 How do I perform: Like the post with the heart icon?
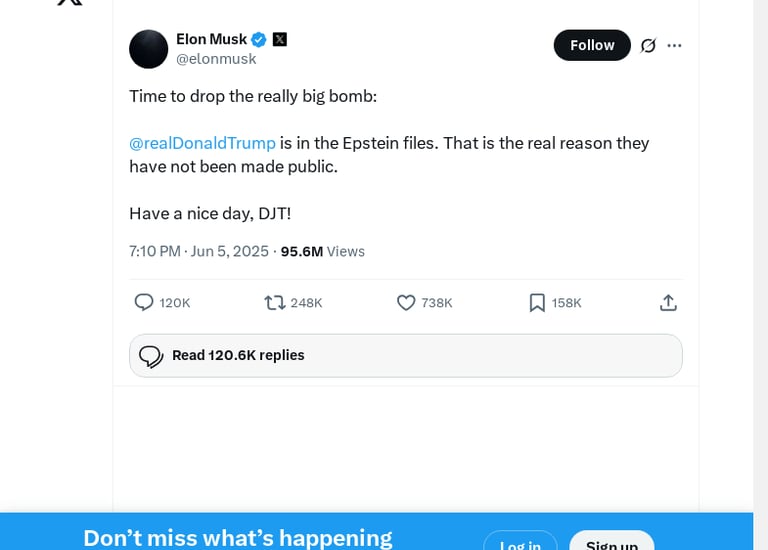point(406,302)
